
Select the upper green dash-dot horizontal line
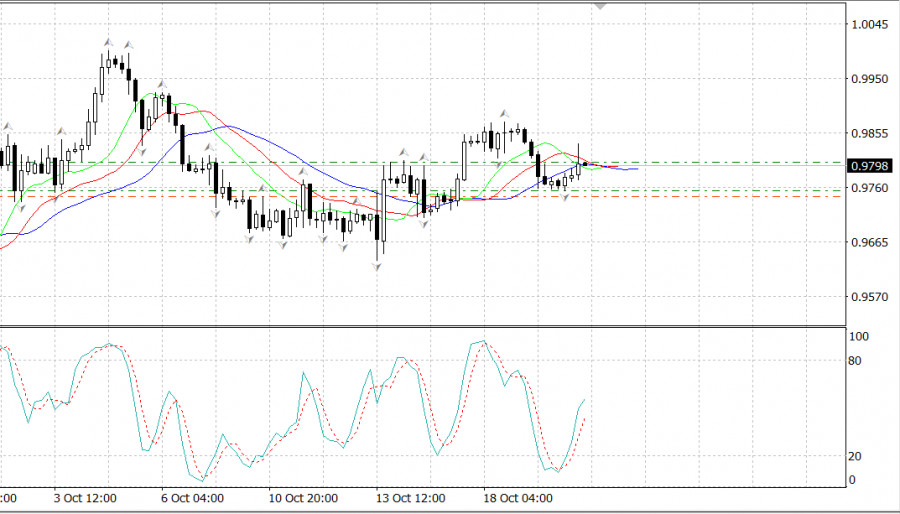(x=700, y=162)
